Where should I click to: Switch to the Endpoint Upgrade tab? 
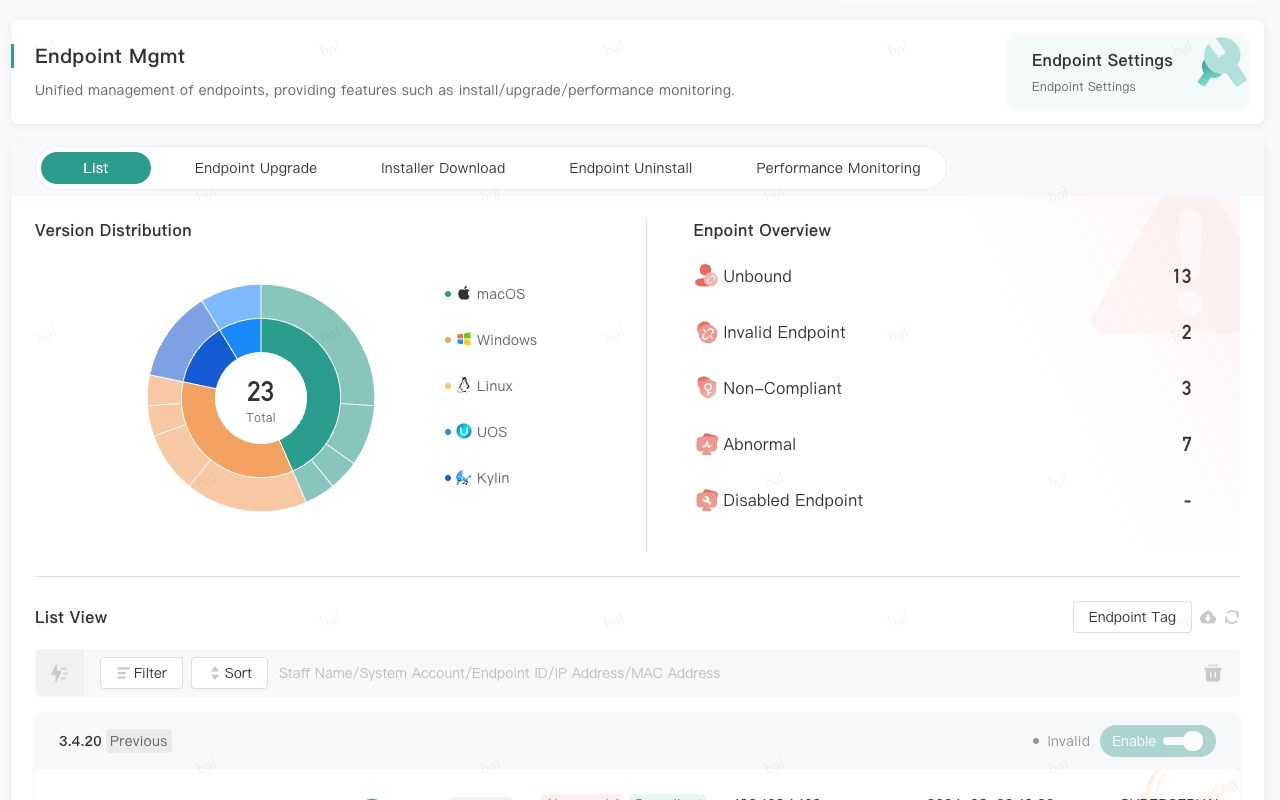256,168
